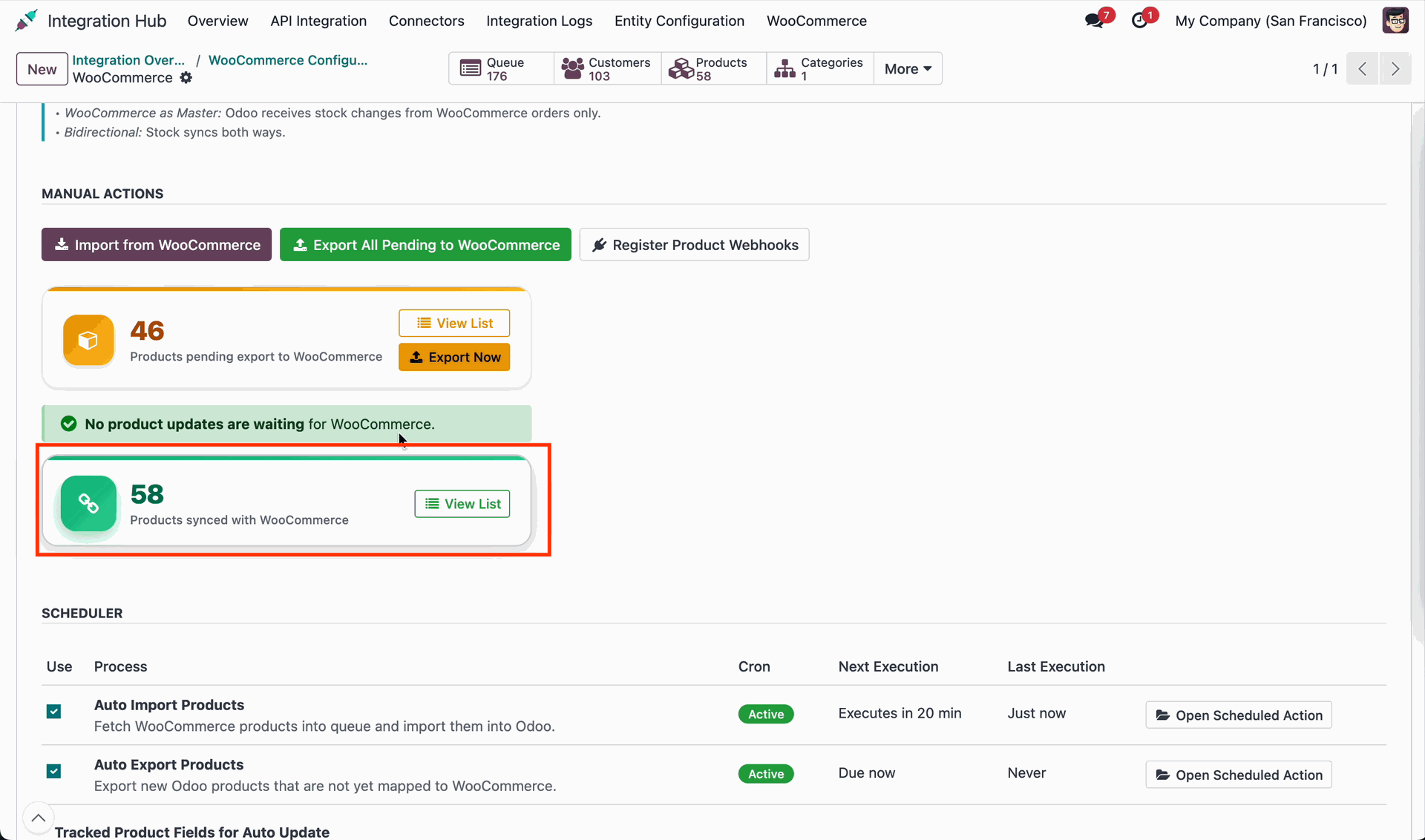This screenshot has height=840, width=1425.
Task: Click Active badge for Auto Import Products
Action: (766, 714)
